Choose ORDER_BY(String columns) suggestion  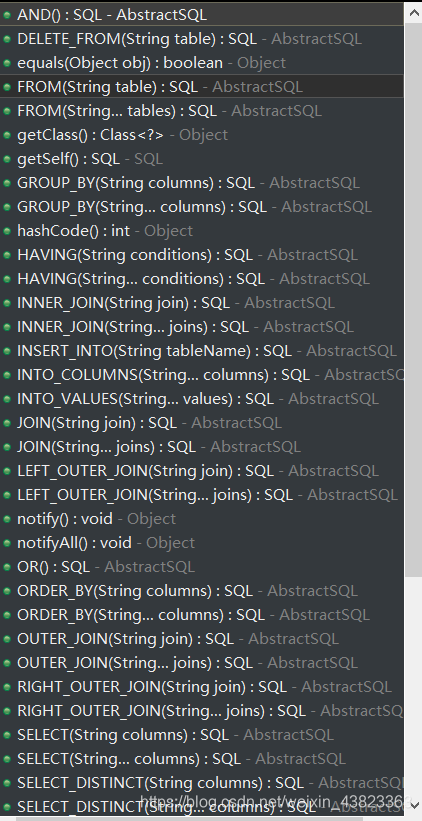[202, 591]
